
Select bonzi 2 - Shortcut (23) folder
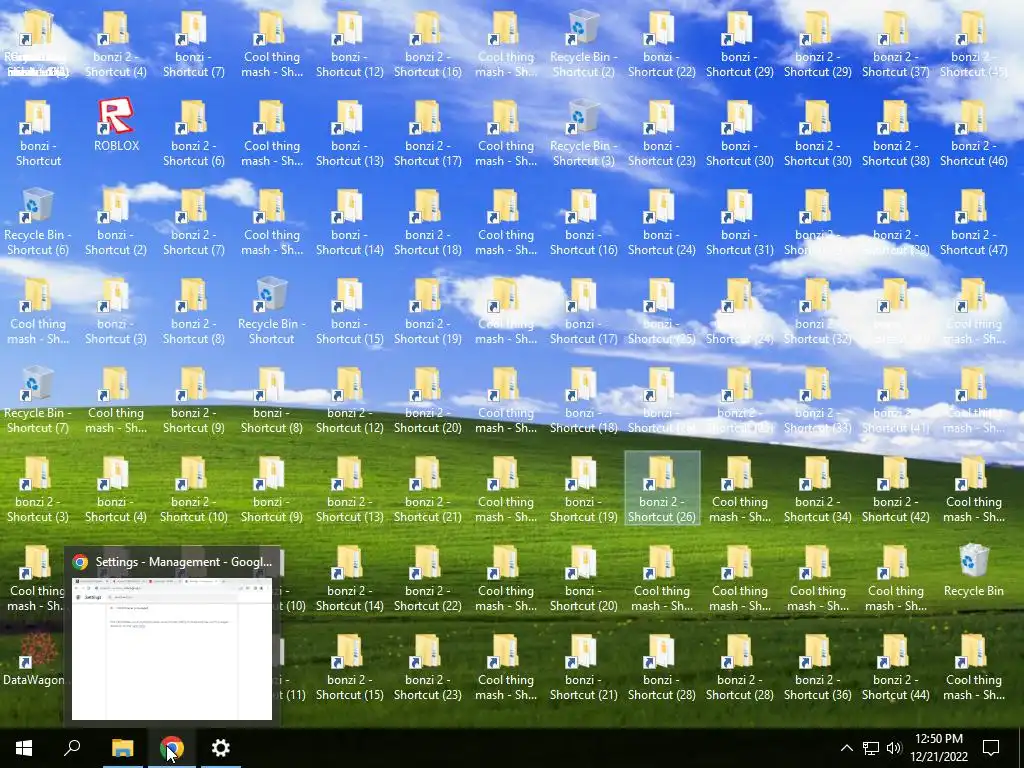tap(428, 667)
